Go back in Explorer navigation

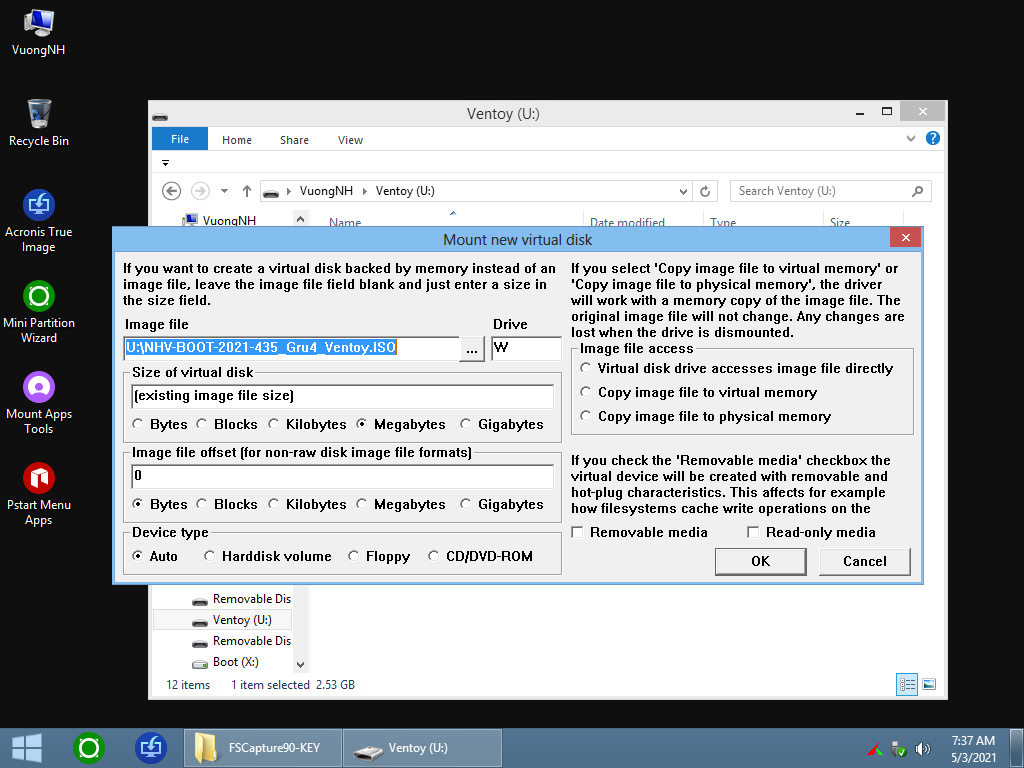[171, 191]
